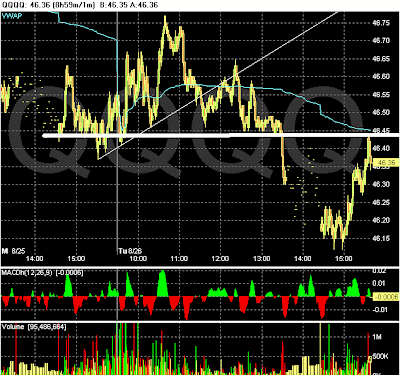This screenshot has width=400, height=377.
Task: Click the 10:00 time axis label
Action: click(x=138, y=259)
